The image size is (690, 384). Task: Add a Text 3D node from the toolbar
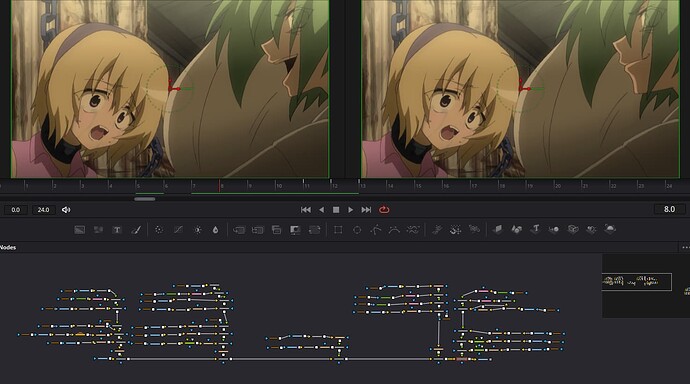coord(535,229)
